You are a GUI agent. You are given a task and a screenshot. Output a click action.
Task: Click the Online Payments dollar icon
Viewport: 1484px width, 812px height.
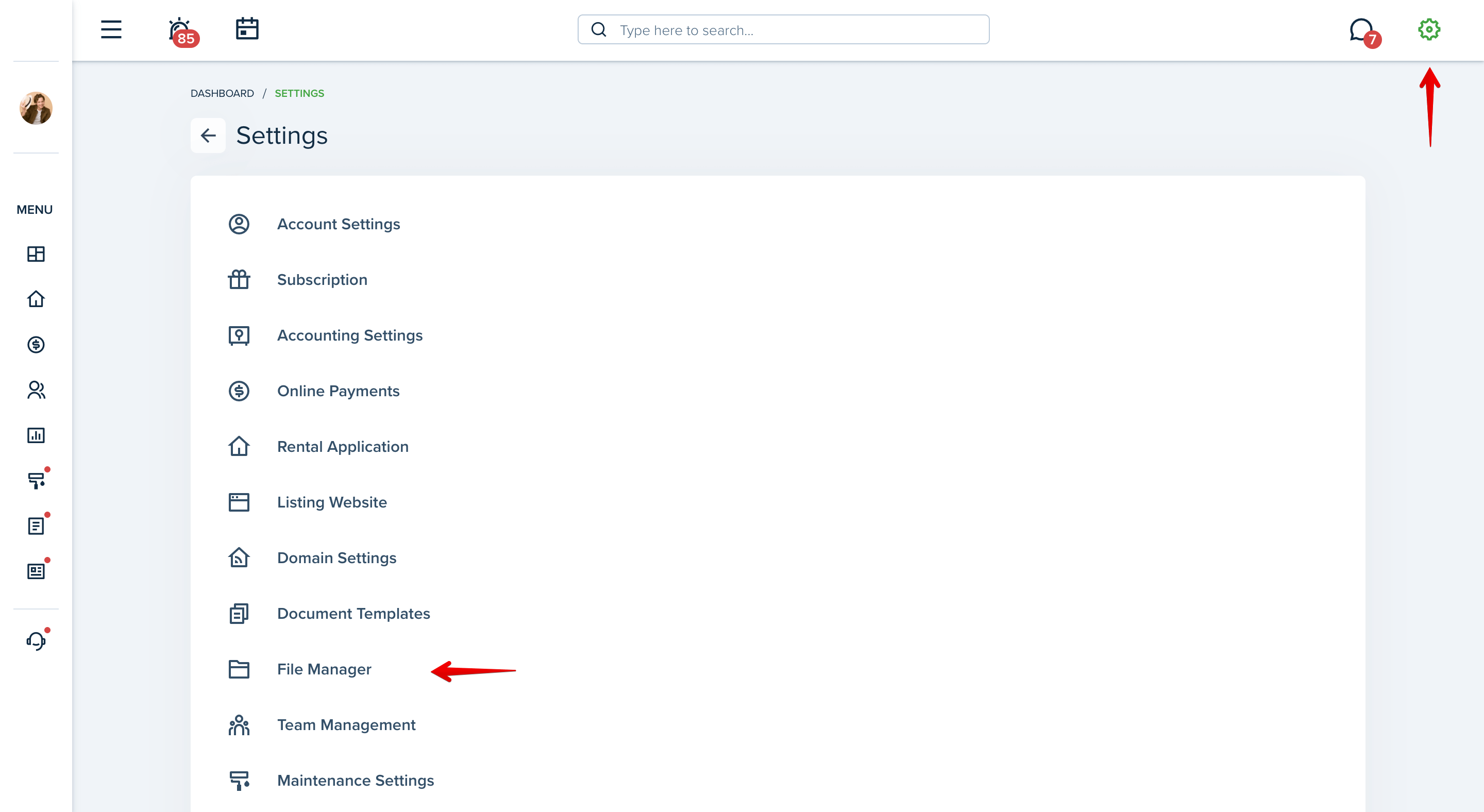[x=239, y=391]
